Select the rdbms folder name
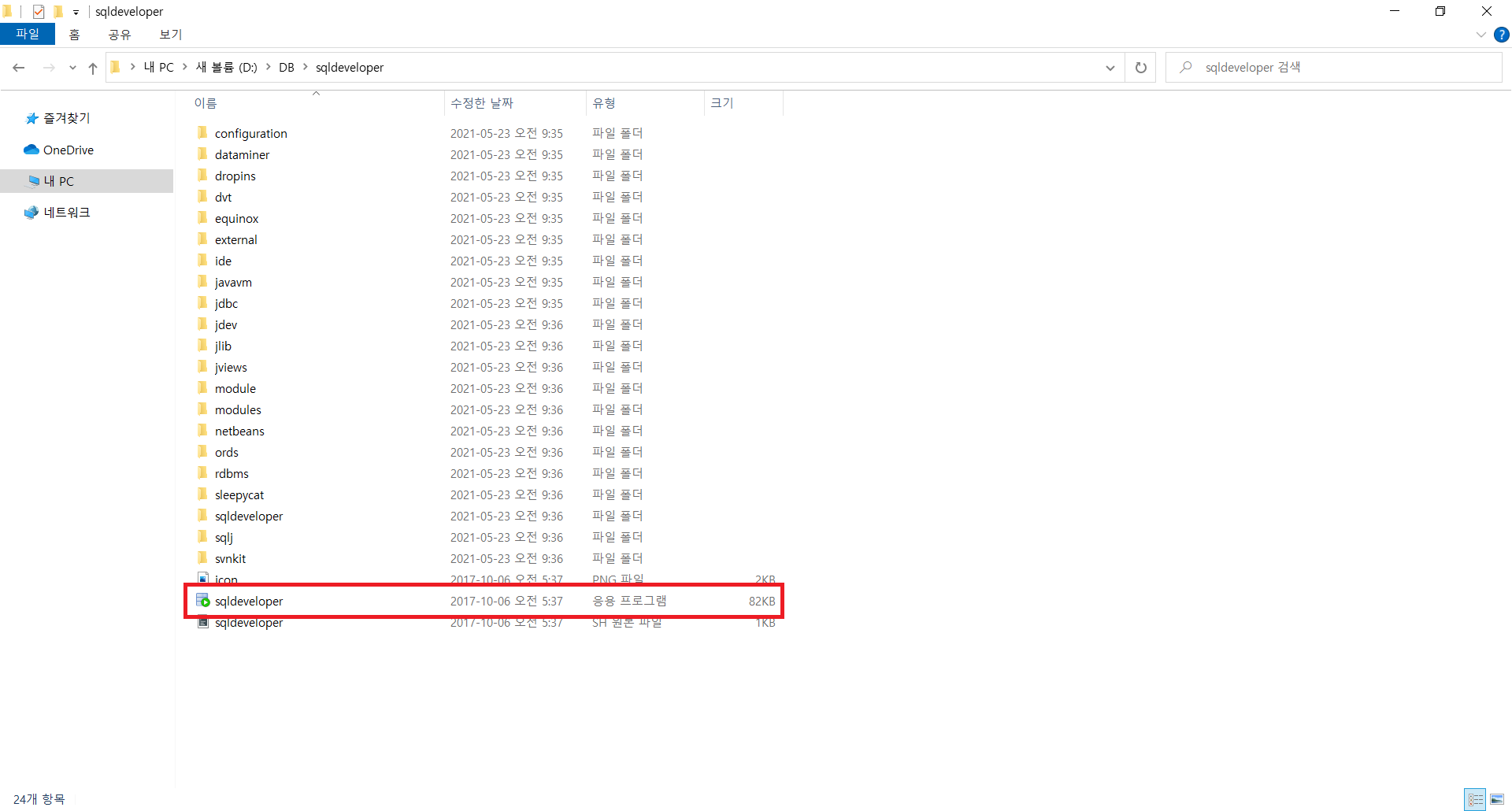This screenshot has height=811, width=1512. (x=232, y=474)
